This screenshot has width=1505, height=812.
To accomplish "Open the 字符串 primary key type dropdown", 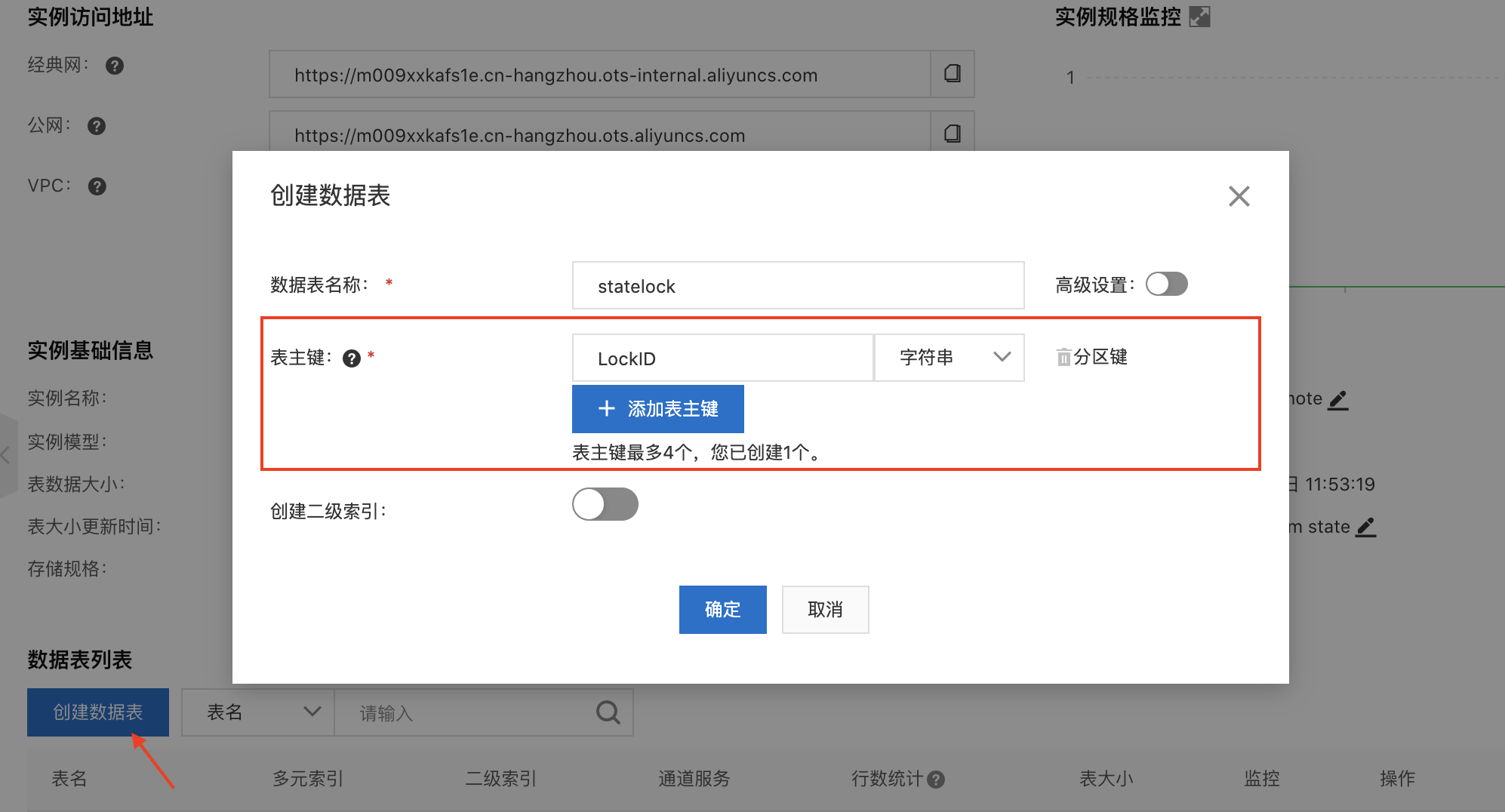I will pyautogui.click(x=949, y=358).
